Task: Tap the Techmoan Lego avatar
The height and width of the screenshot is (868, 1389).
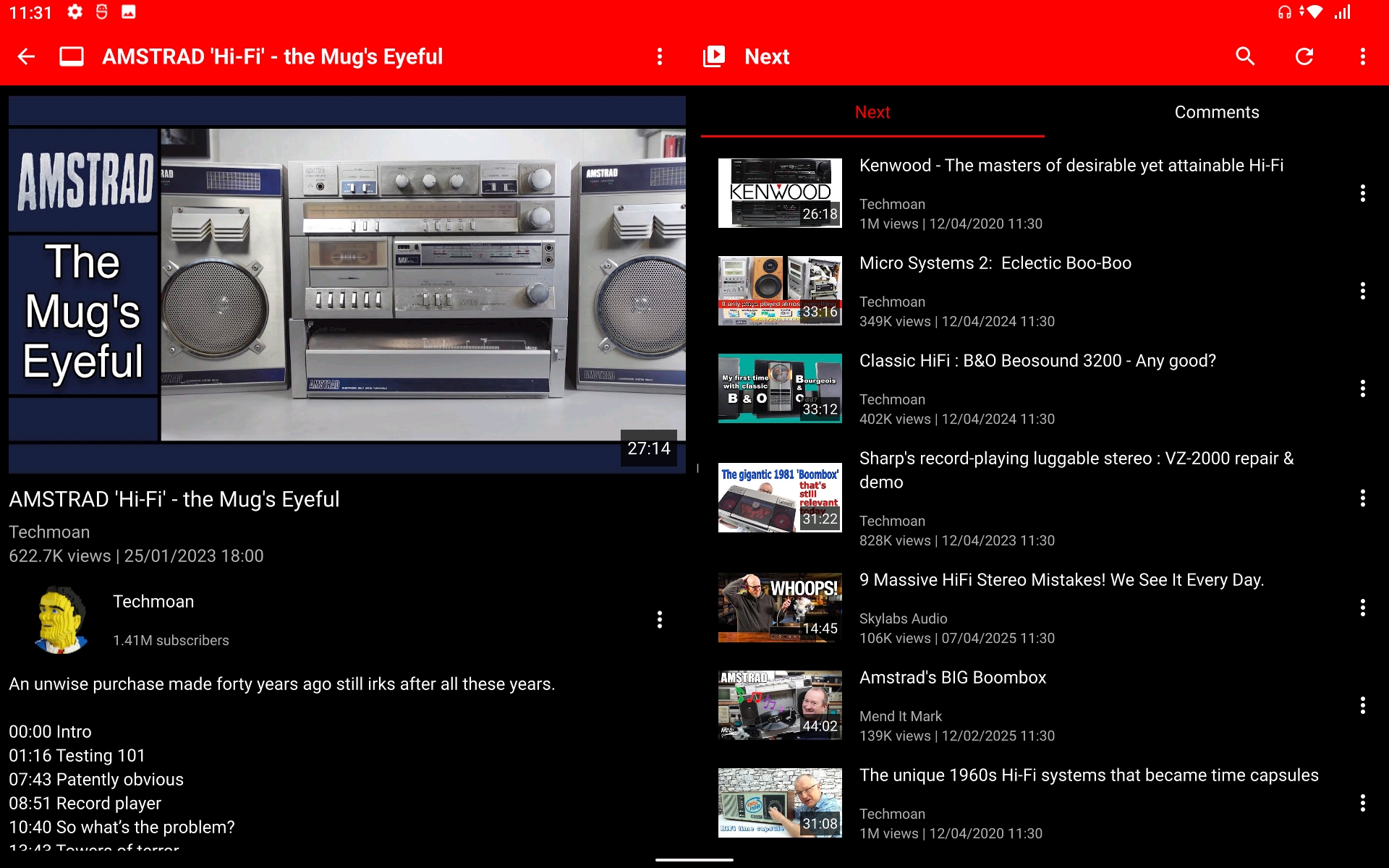Action: coord(61,620)
